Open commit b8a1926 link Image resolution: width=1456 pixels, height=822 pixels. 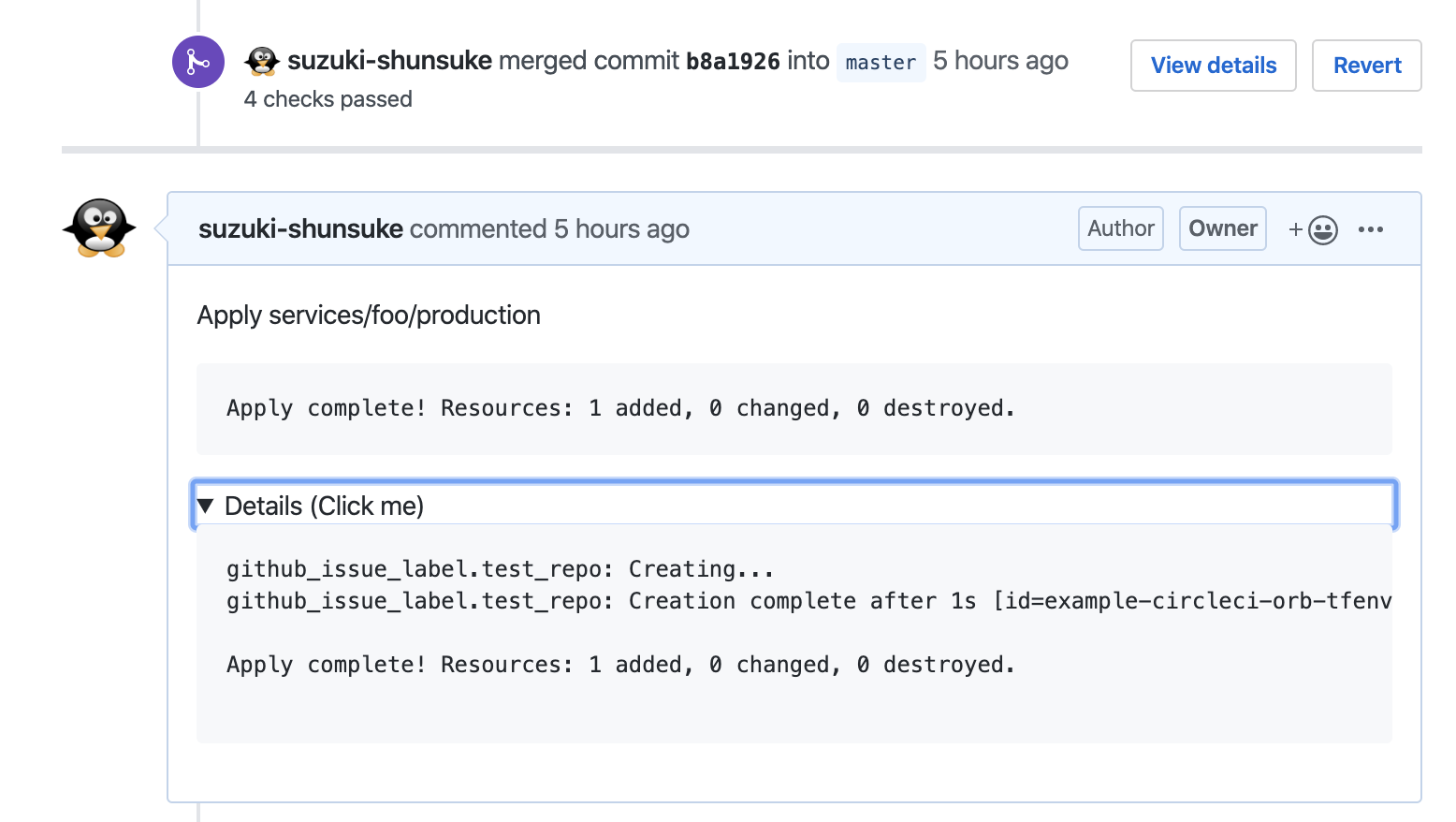733,62
